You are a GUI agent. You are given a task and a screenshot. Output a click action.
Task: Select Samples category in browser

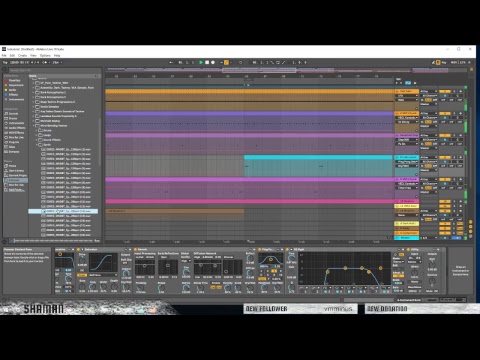pos(14,152)
